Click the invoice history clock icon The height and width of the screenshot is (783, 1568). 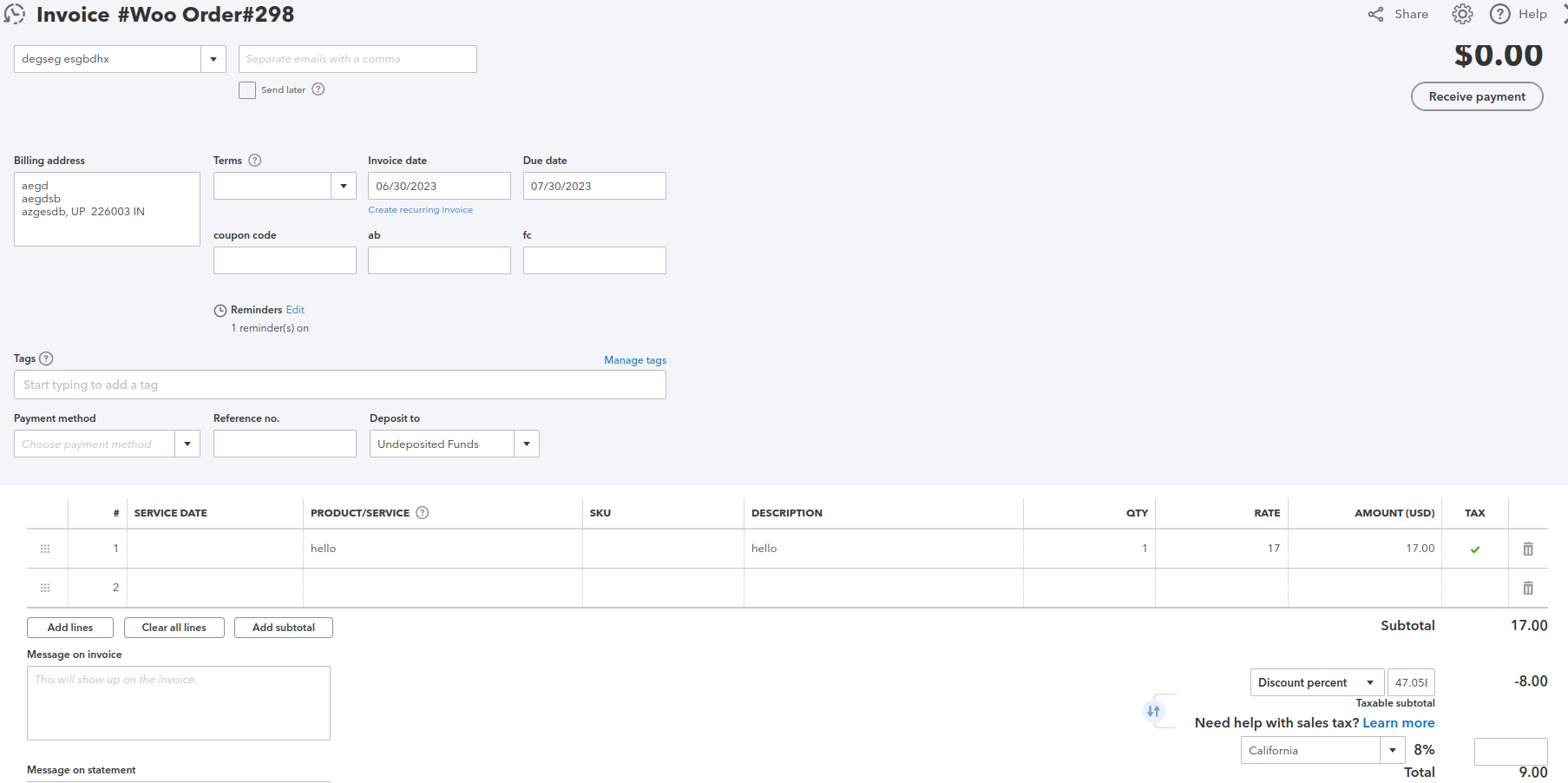[x=15, y=14]
